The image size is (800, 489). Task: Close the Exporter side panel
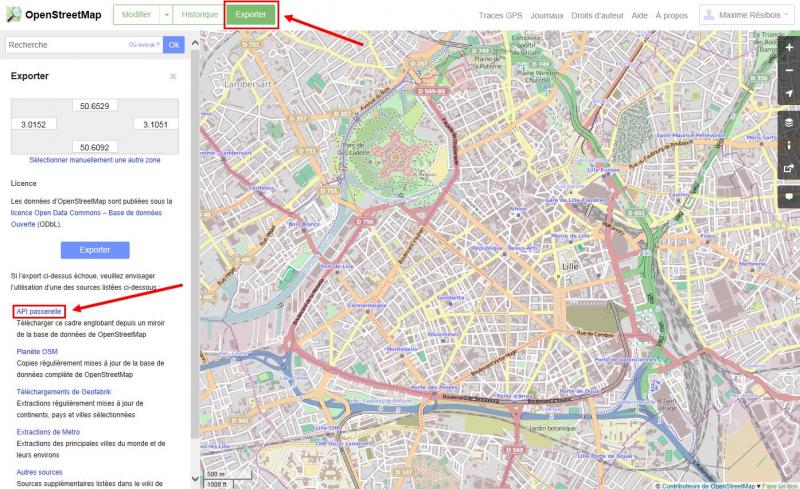click(x=173, y=76)
